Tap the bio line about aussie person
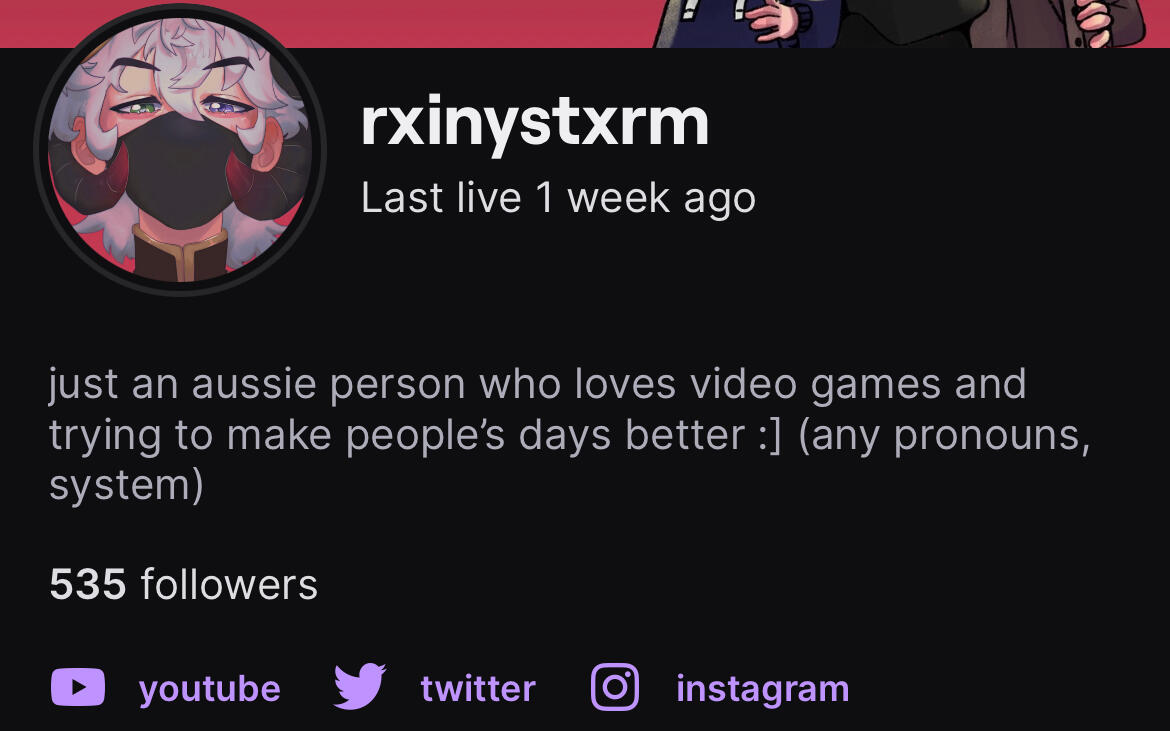The image size is (1170, 731). (537, 384)
